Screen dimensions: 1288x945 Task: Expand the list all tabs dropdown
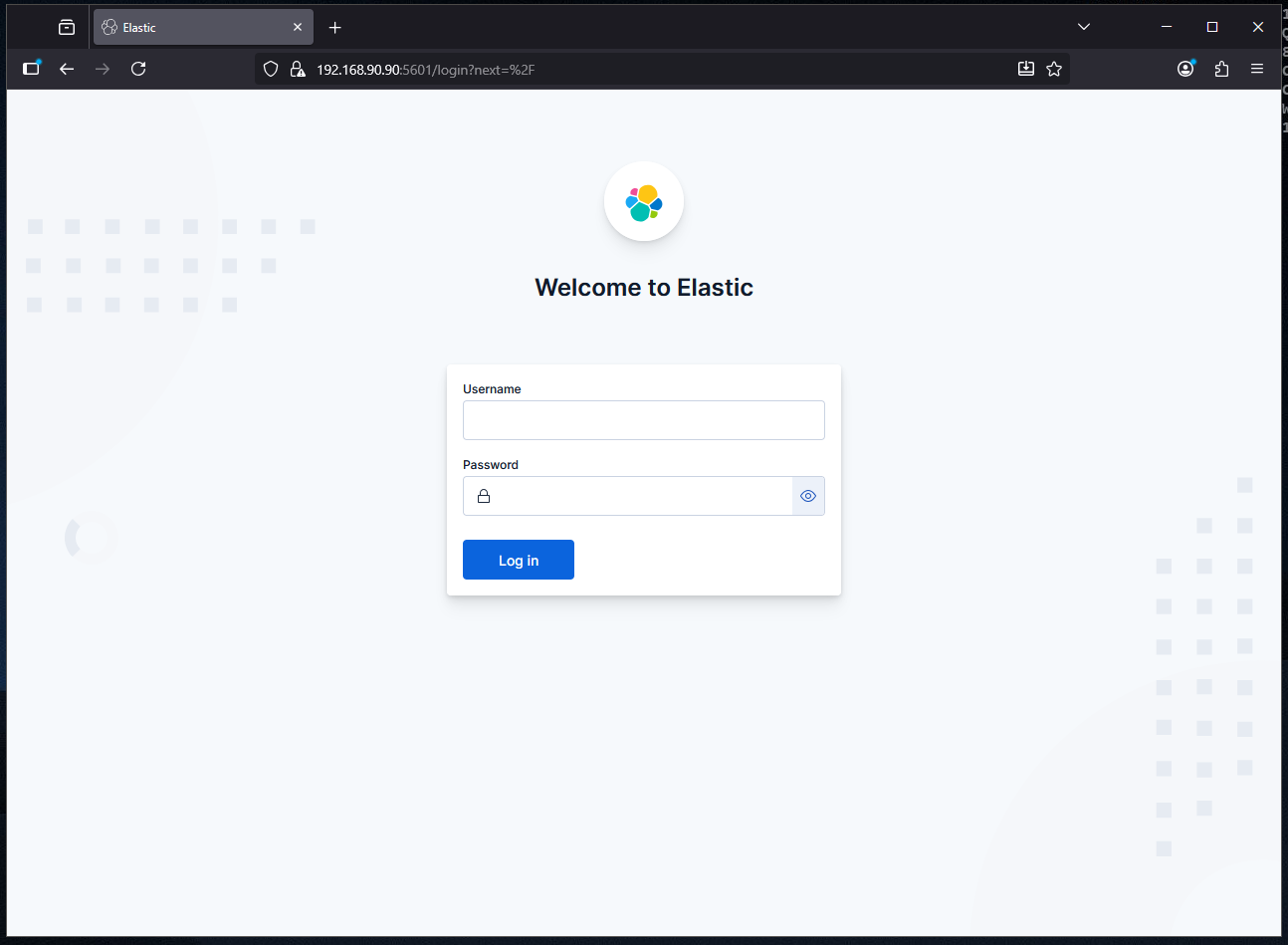click(x=1084, y=27)
